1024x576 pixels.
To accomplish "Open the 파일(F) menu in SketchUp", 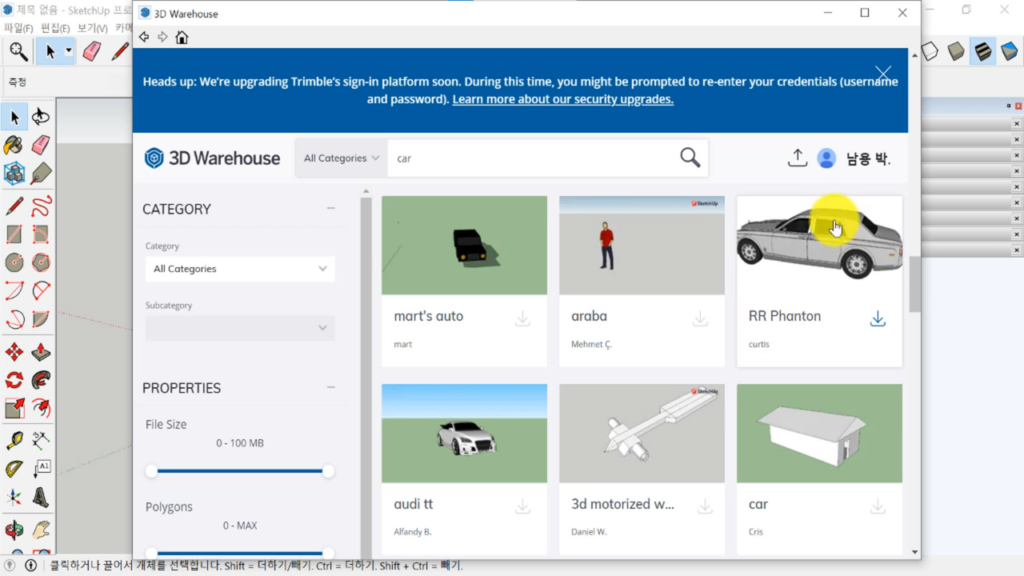I will (x=18, y=27).
